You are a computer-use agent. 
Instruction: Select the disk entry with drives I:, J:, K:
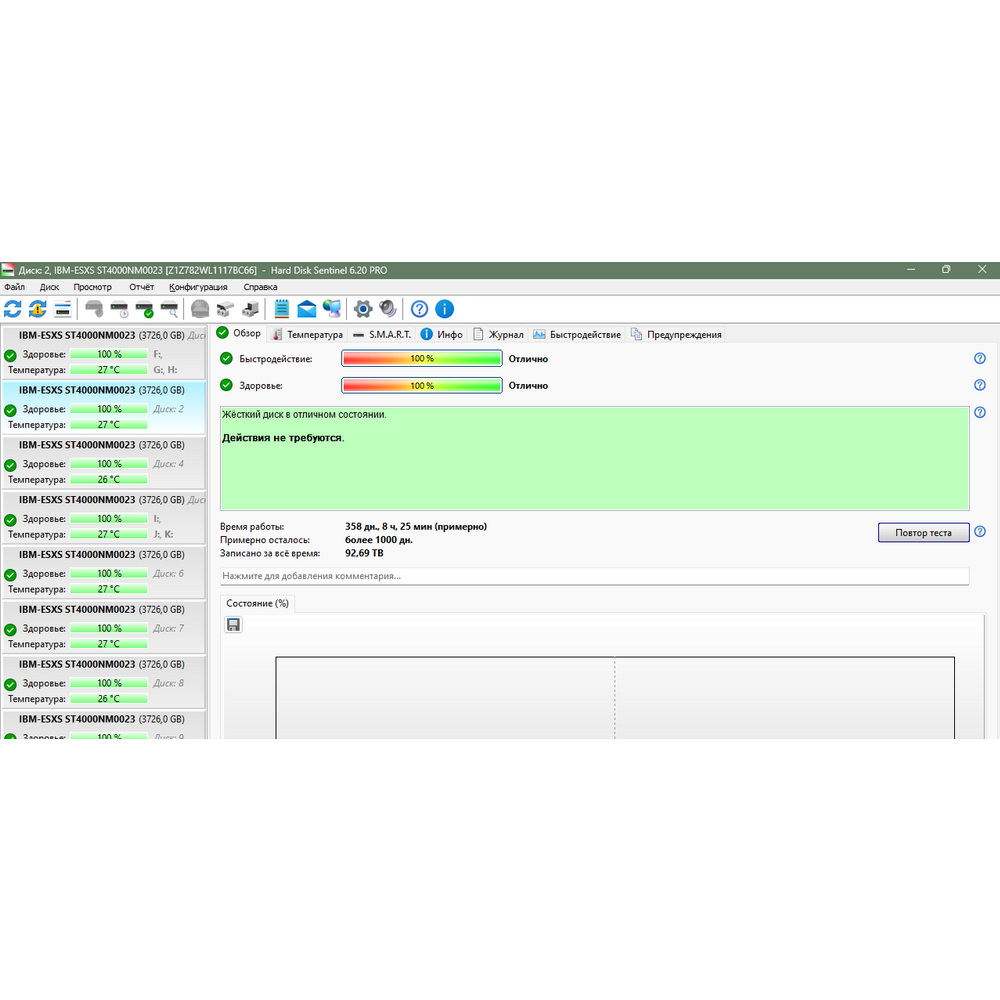(x=103, y=517)
